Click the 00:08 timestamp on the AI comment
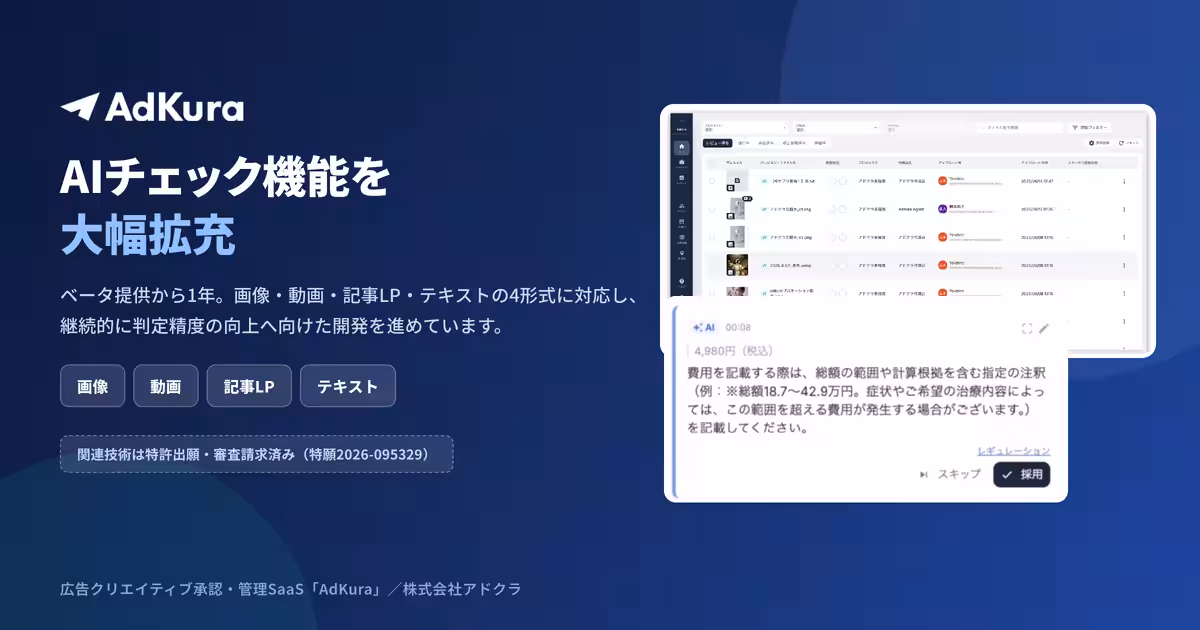Viewport: 1200px width, 630px height. coord(738,328)
